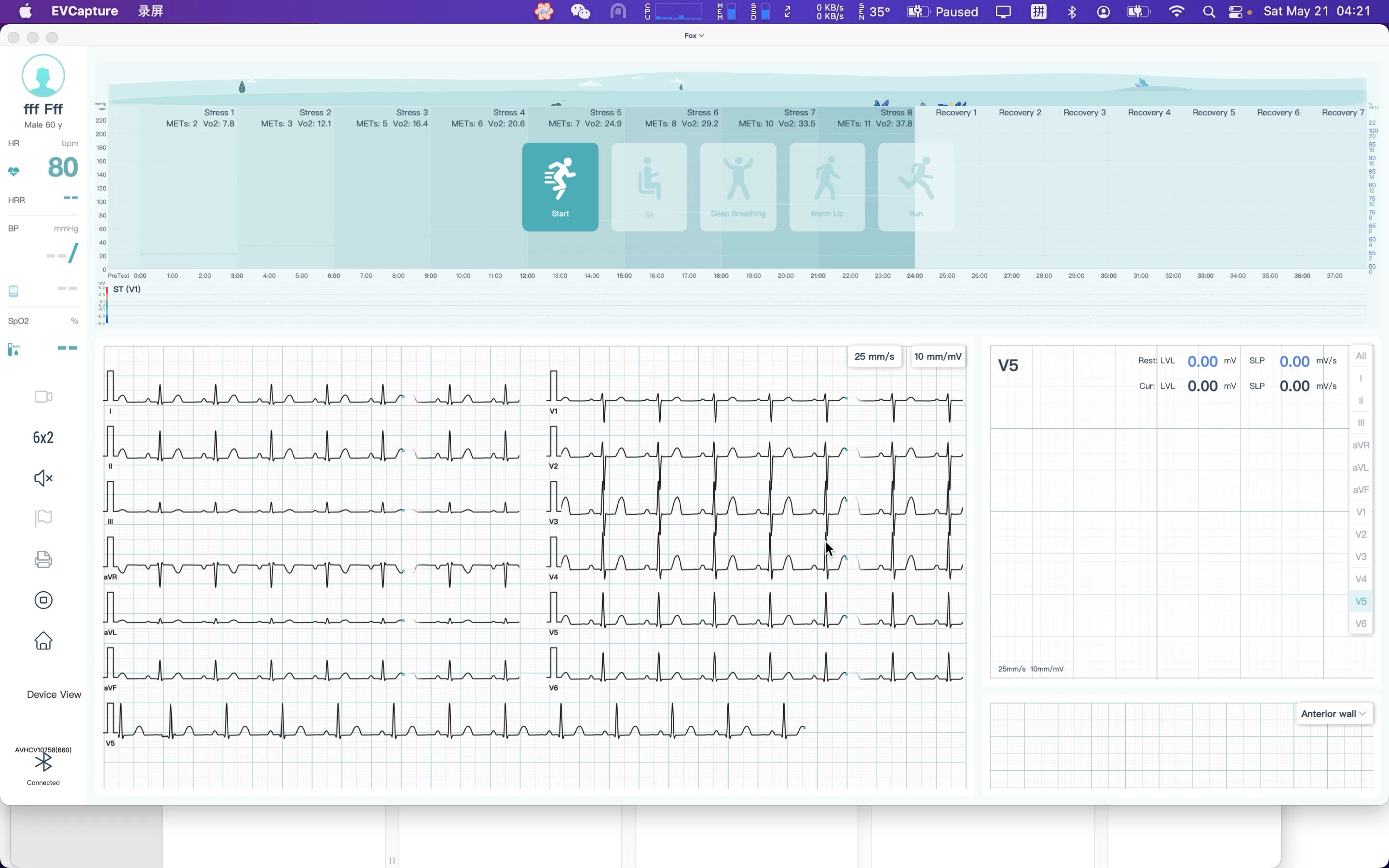Select lead V2 in lead list
The image size is (1389, 868).
coord(1361,534)
